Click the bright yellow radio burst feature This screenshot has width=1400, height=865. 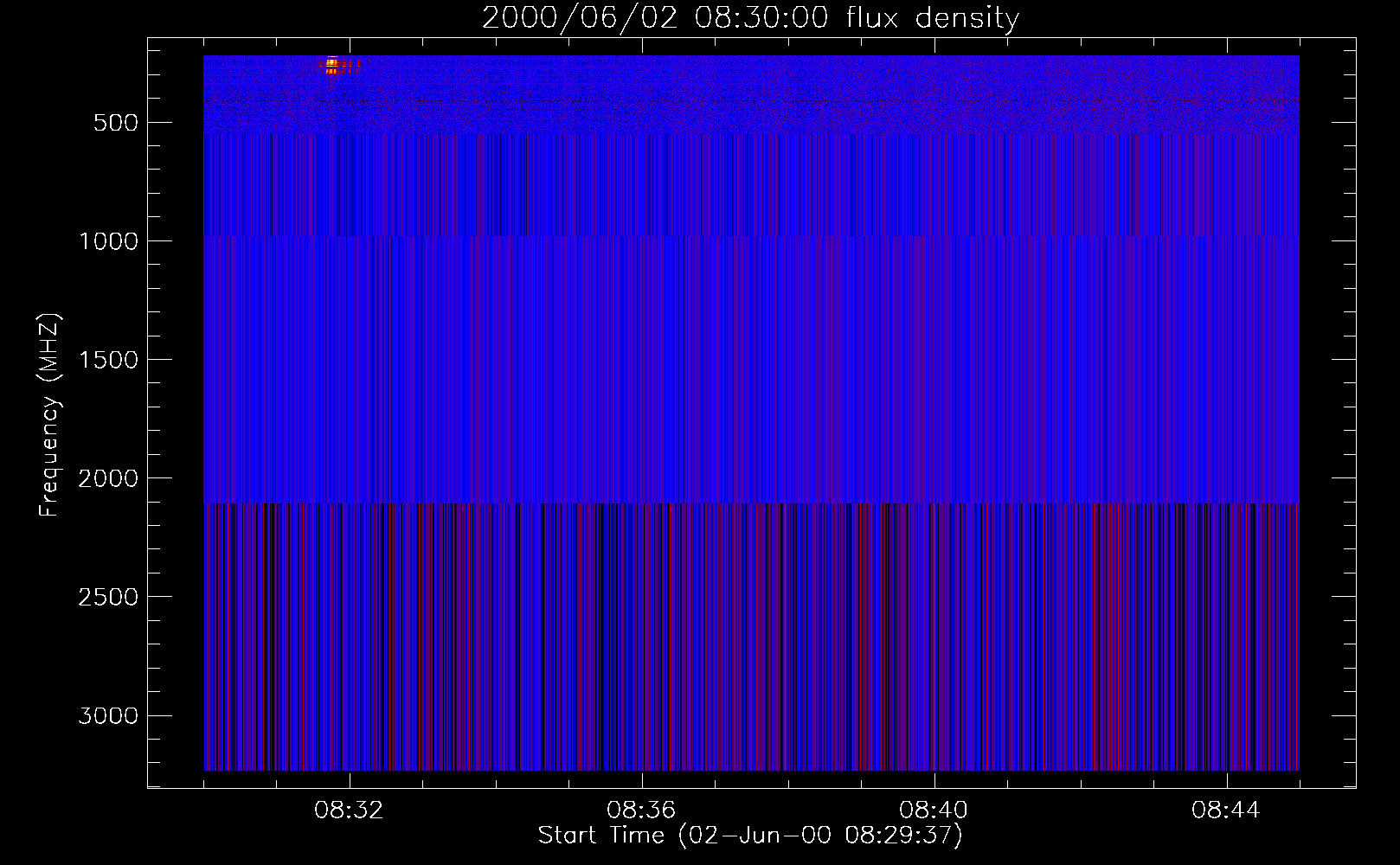[x=331, y=66]
